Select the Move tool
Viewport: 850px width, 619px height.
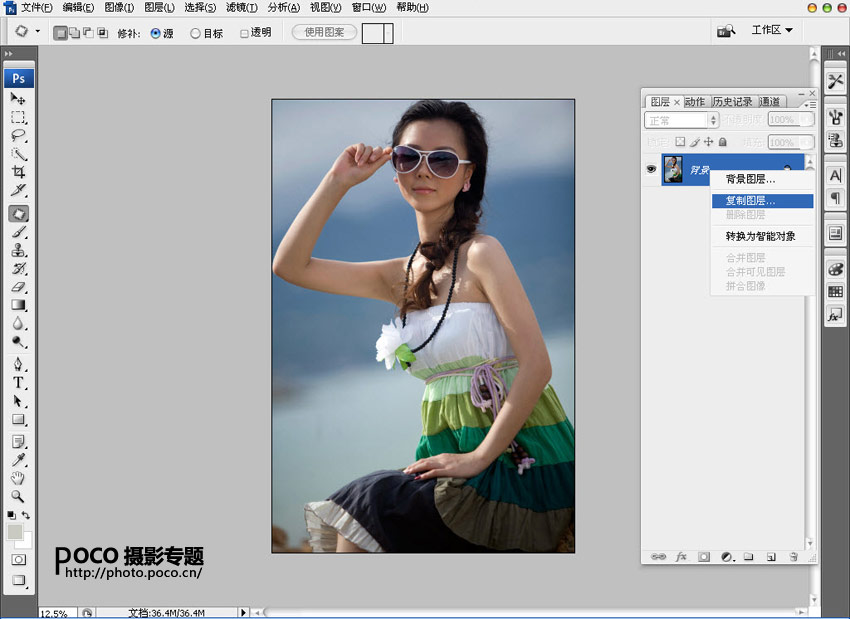click(x=18, y=99)
